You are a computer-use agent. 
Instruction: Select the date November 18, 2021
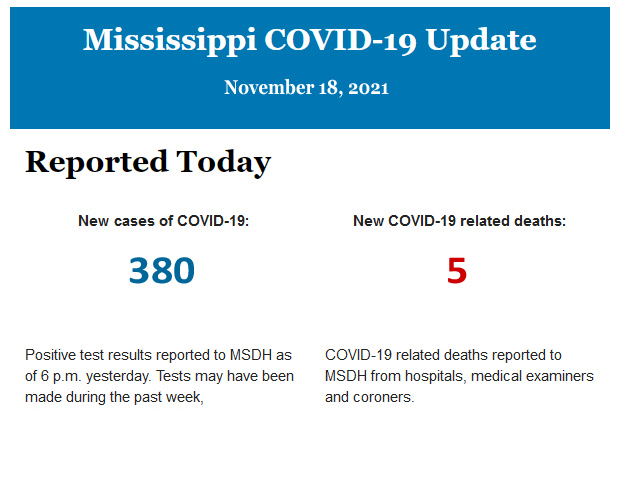point(306,88)
